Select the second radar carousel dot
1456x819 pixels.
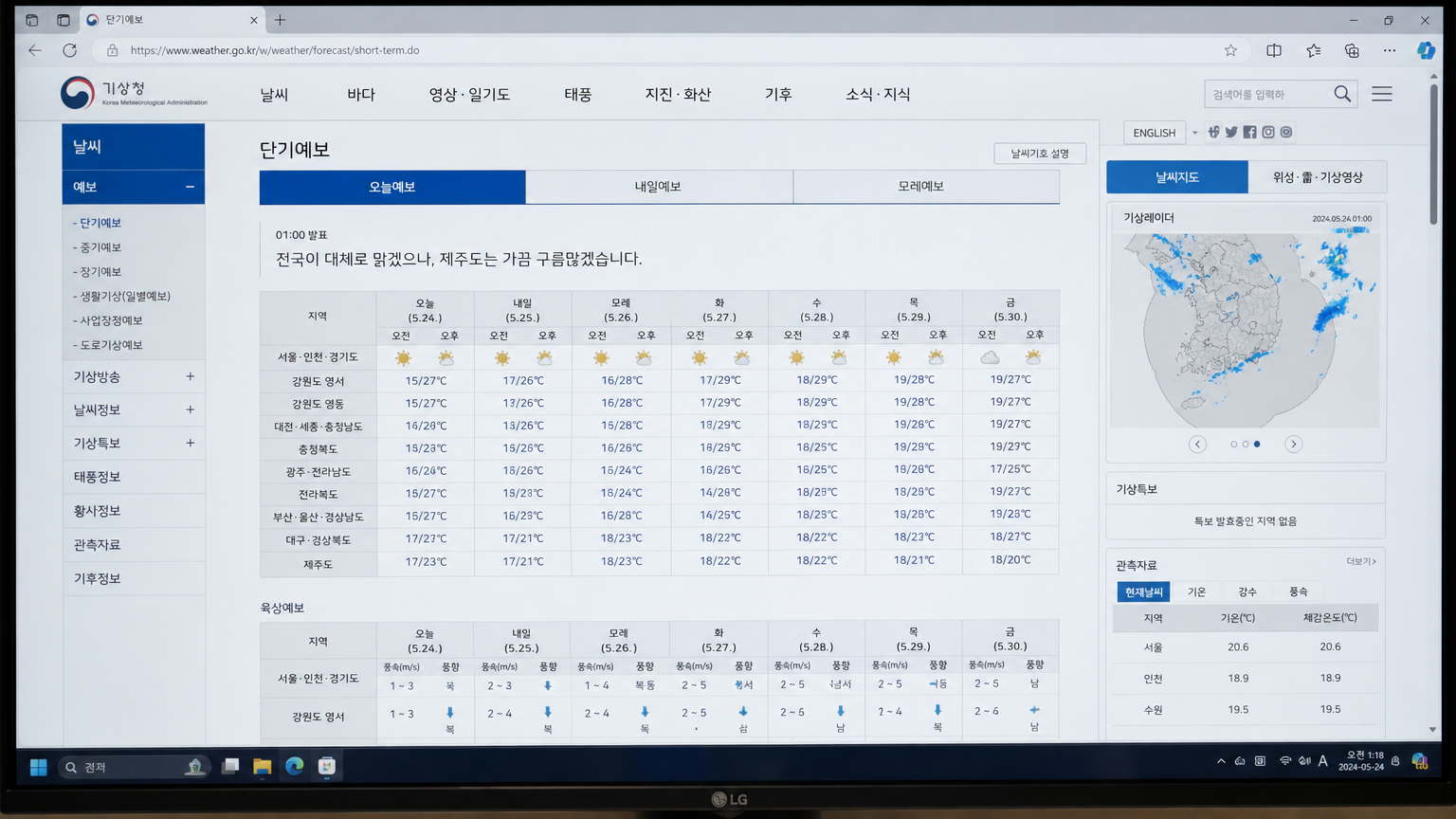1246,444
